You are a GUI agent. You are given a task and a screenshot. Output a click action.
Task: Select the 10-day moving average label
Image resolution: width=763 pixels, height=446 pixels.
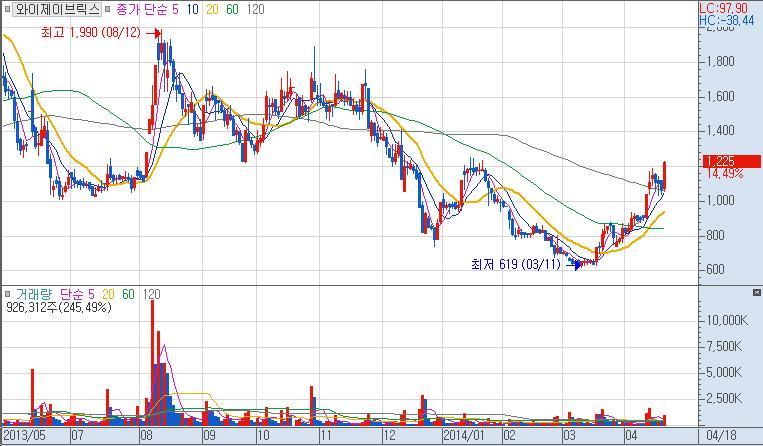(192, 9)
